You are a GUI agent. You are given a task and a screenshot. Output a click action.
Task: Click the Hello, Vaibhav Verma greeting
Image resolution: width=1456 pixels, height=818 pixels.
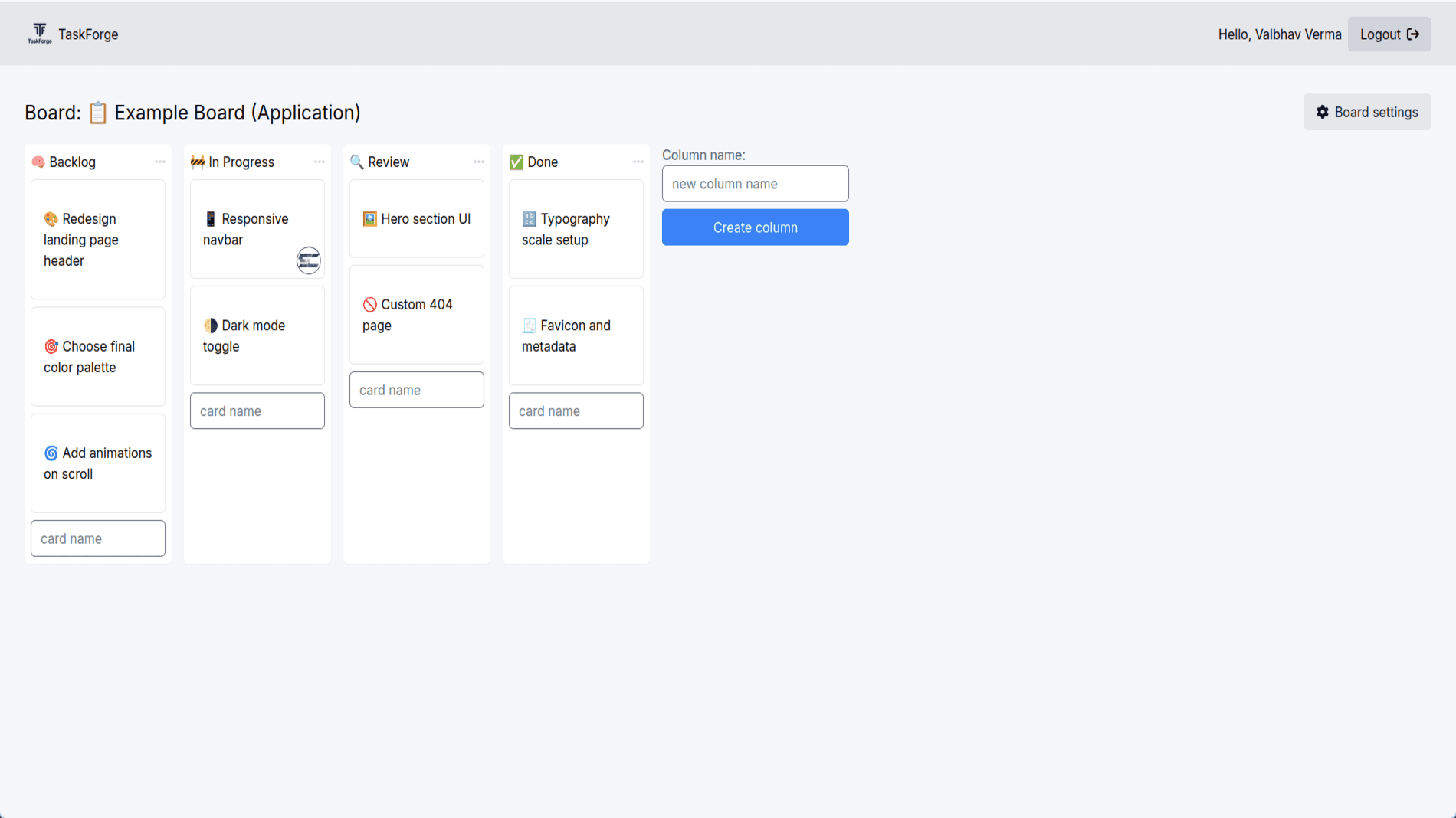tap(1280, 34)
